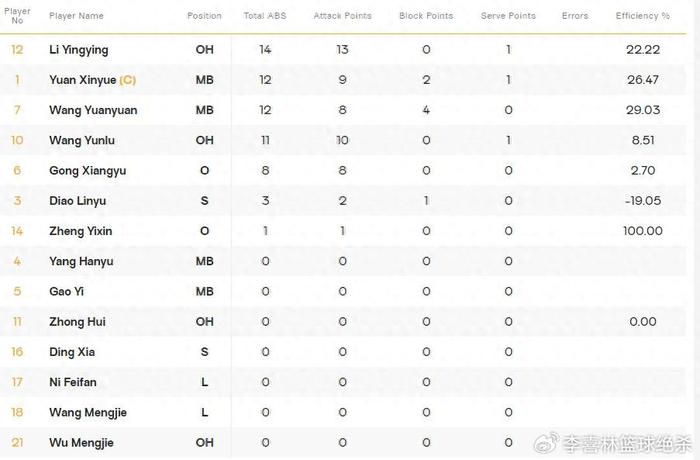Click the Errors column header

pyautogui.click(x=575, y=16)
